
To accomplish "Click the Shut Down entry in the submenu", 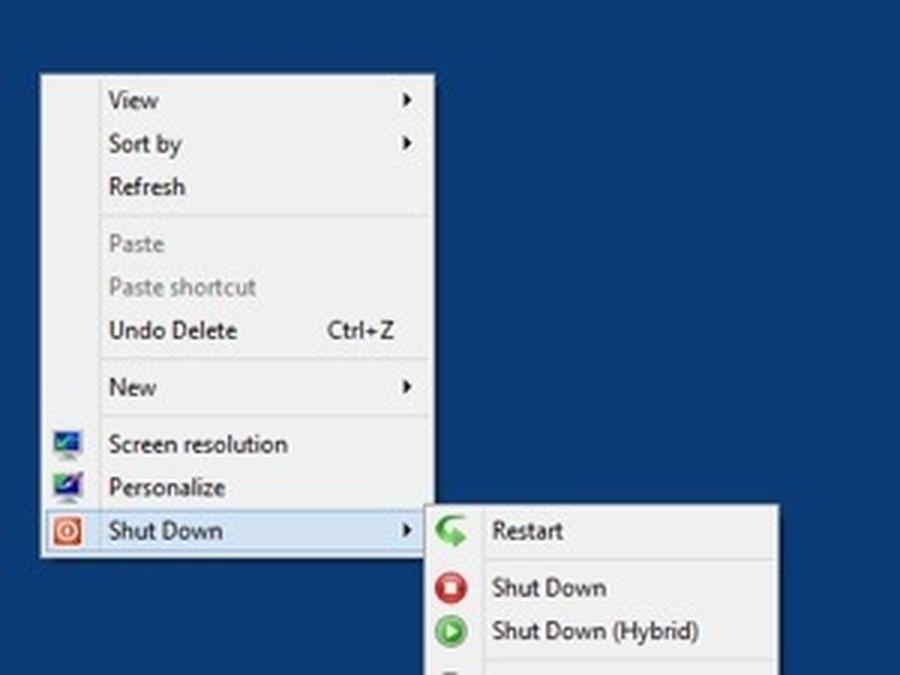I will [548, 588].
